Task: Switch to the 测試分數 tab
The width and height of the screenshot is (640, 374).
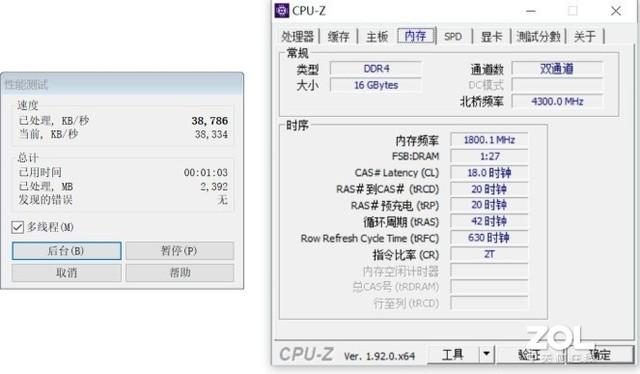Action: click(538, 36)
